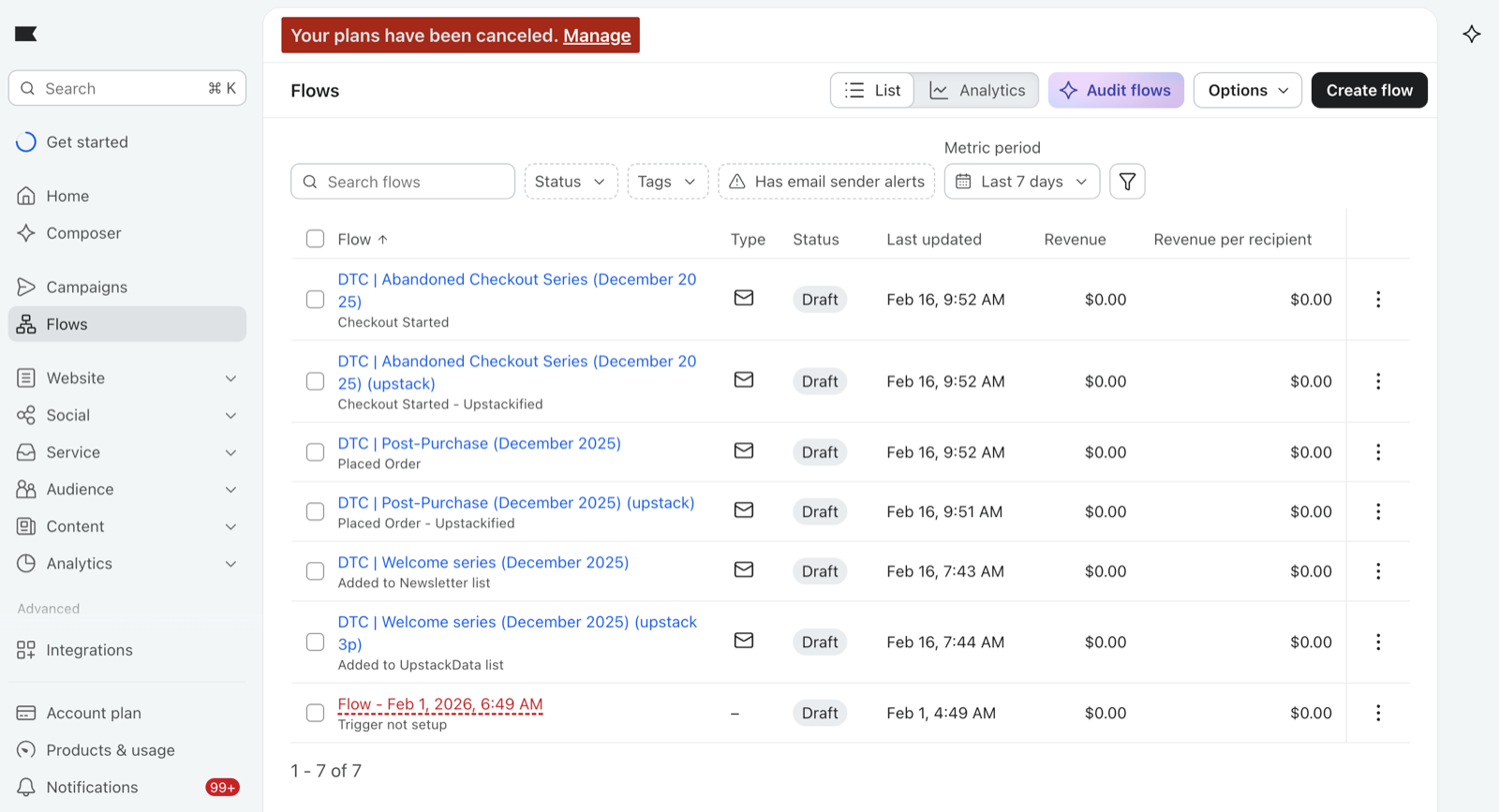Open the Tags filter dropdown
Viewport: 1499px width, 812px height.
tap(667, 182)
